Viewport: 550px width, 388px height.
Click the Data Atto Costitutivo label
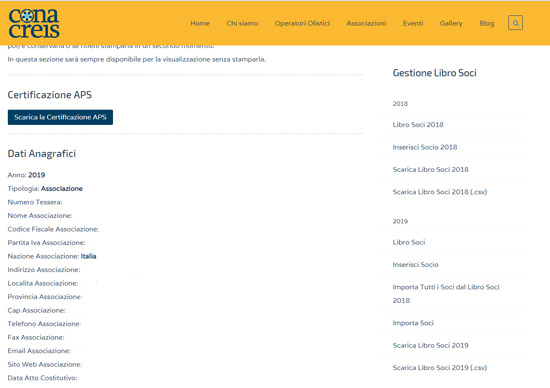coord(42,378)
